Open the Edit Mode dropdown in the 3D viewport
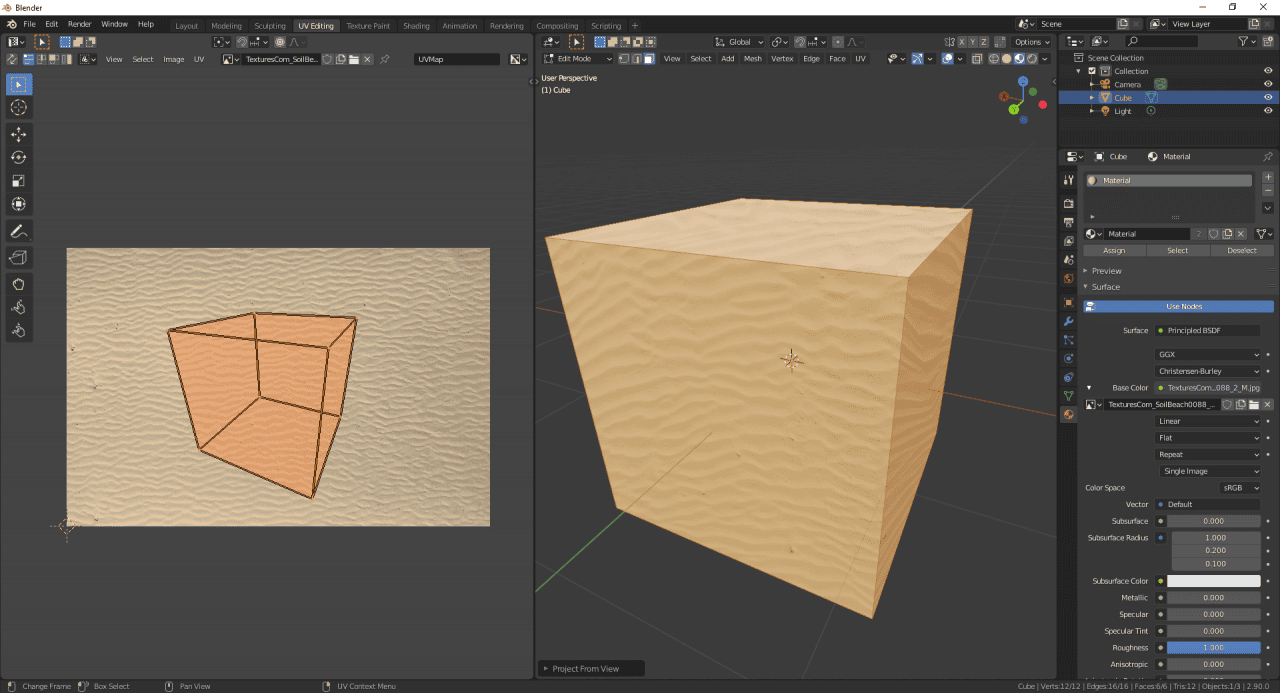Screen dimensions: 1280x693 pos(578,58)
